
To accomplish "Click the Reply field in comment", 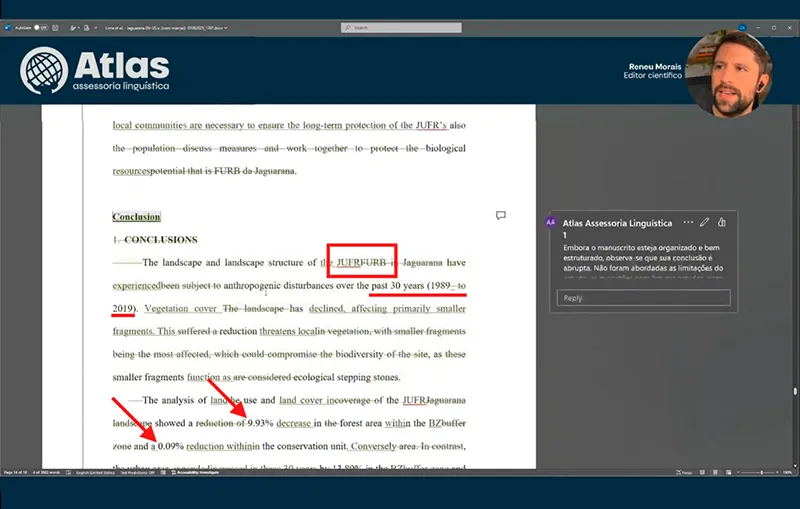I will [x=643, y=298].
